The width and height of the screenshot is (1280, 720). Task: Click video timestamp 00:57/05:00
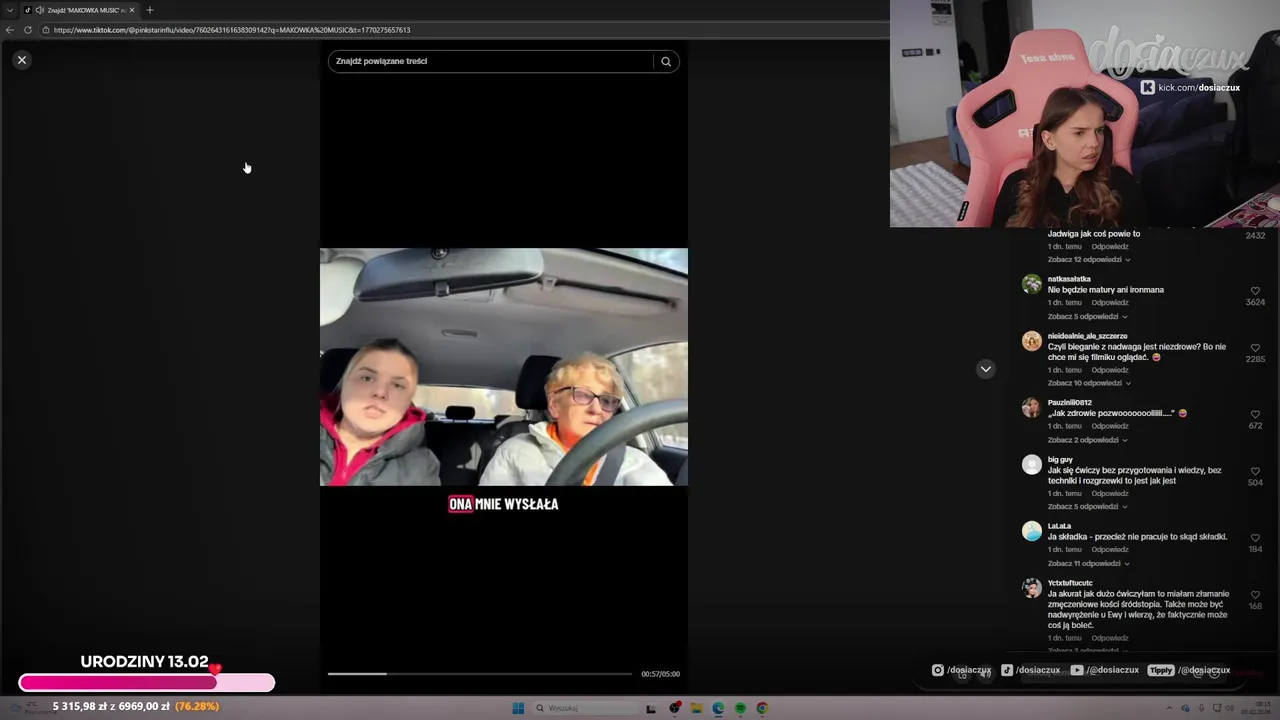pyautogui.click(x=660, y=674)
